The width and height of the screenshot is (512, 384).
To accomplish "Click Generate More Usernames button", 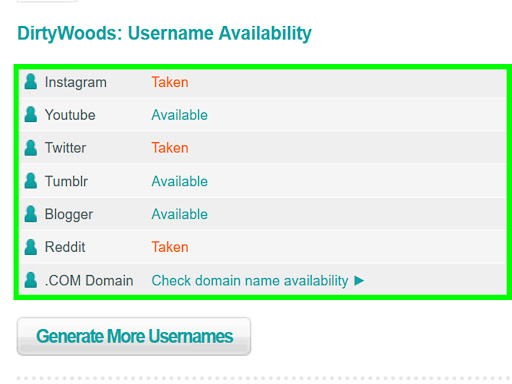I will point(134,336).
